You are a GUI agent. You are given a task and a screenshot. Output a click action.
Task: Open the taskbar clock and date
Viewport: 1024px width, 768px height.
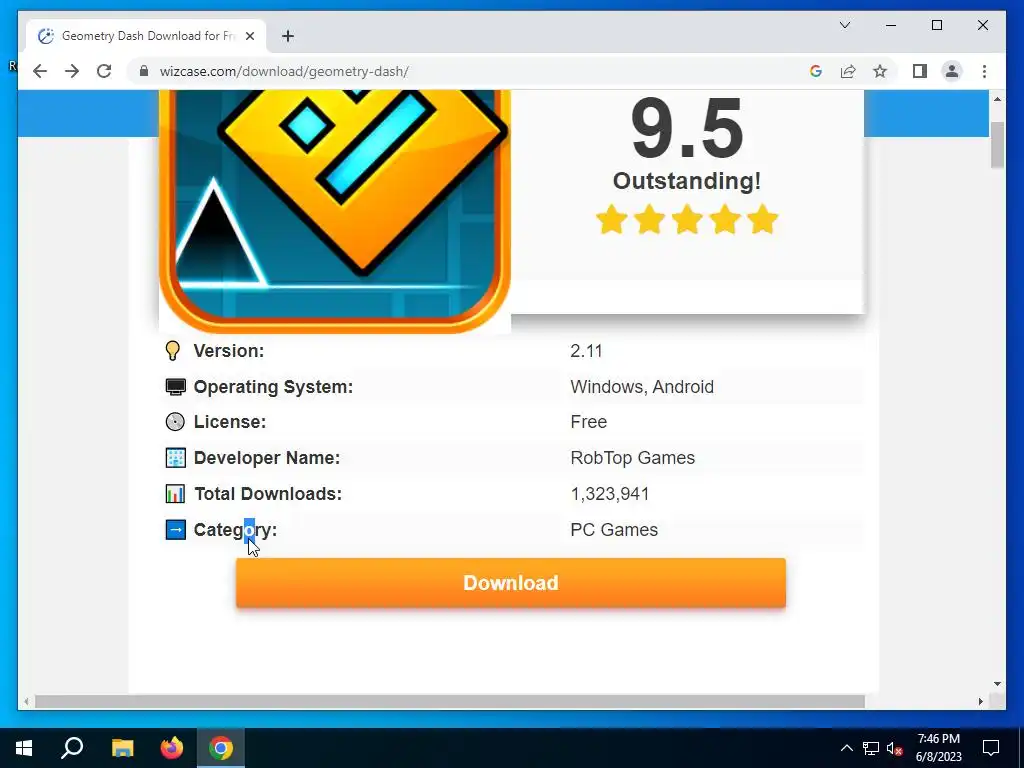coord(938,748)
